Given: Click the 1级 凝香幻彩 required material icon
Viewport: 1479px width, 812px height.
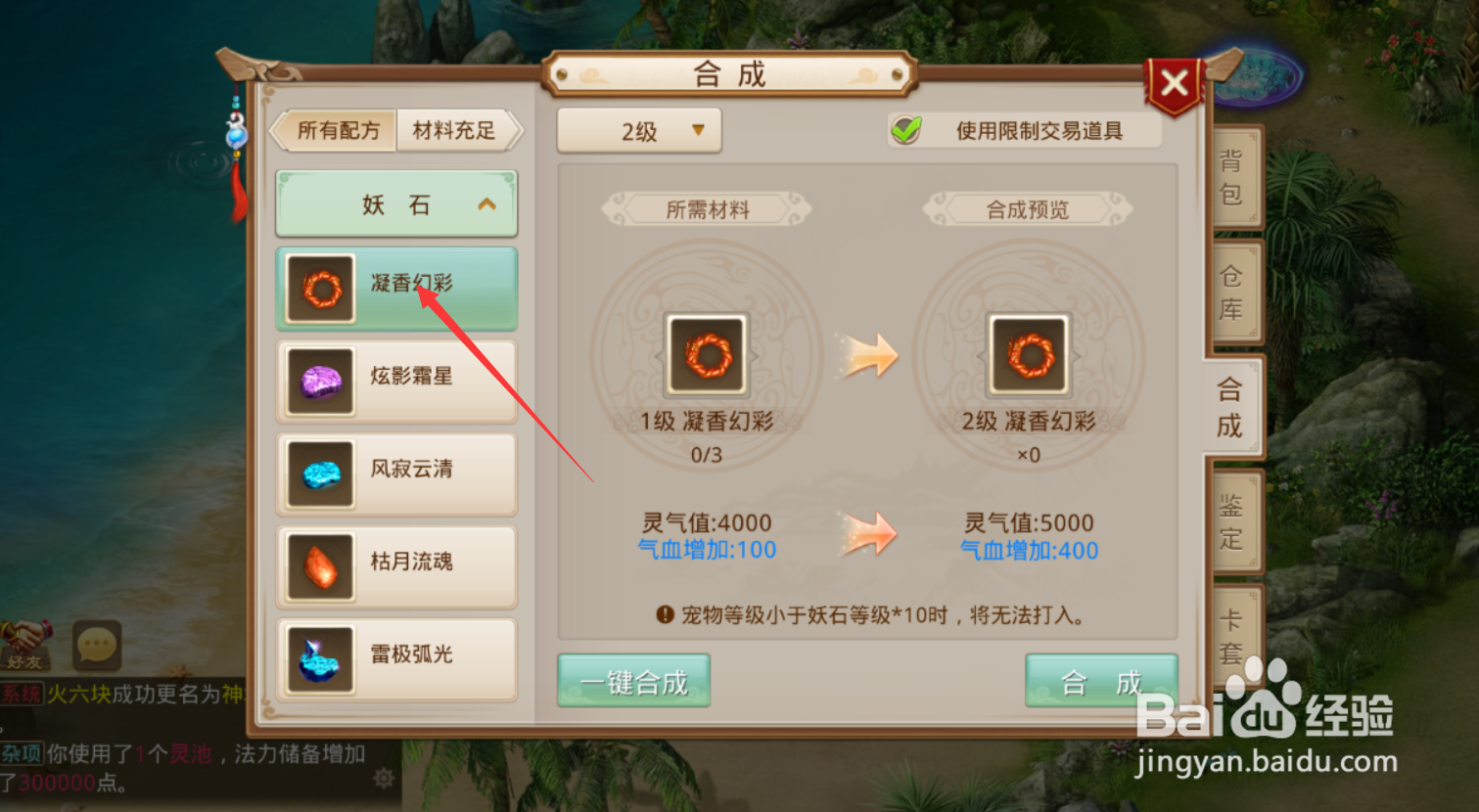Looking at the screenshot, I should coord(707,354).
